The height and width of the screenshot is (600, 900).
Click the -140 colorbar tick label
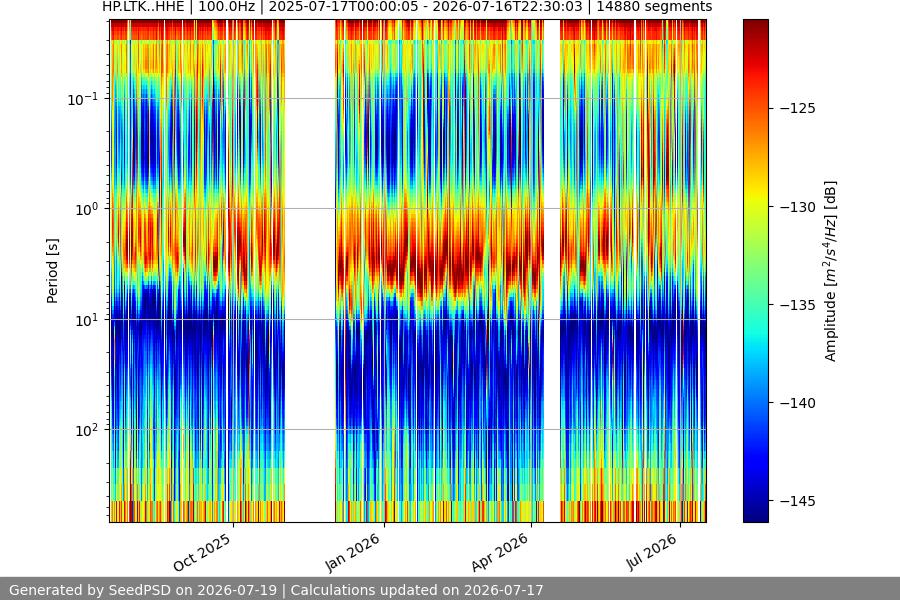point(797,403)
